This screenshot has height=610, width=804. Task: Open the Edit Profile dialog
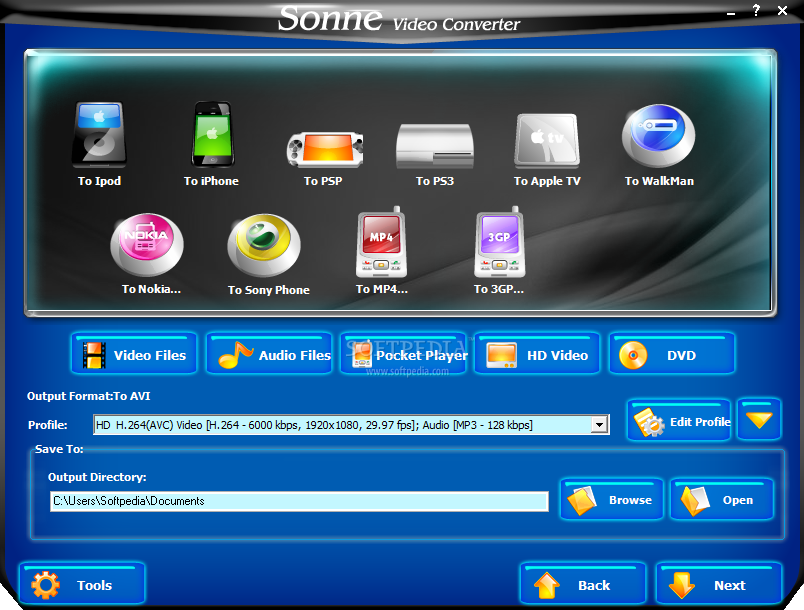(679, 420)
